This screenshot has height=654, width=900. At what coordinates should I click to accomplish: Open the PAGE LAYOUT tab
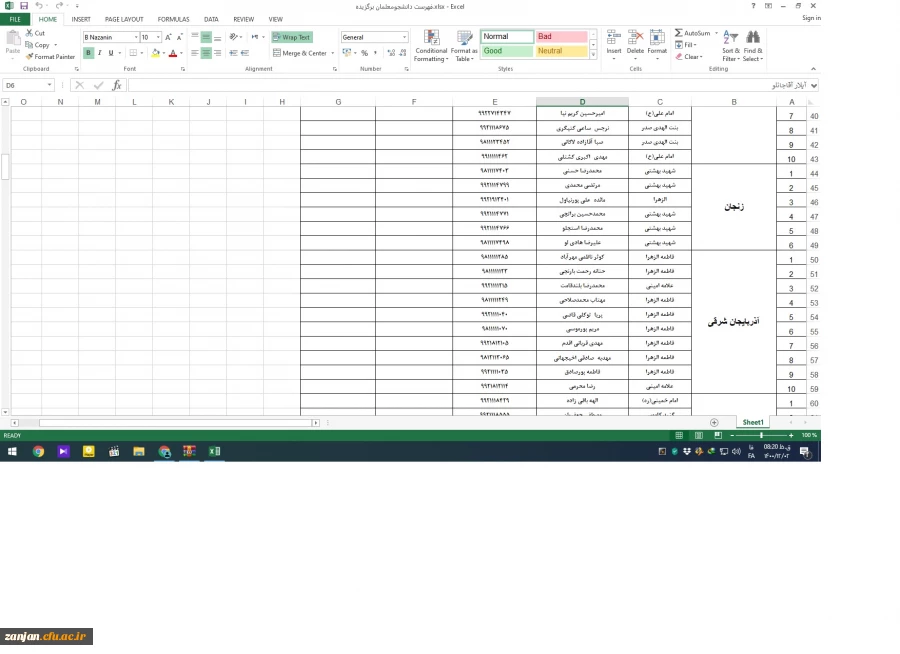pos(124,19)
